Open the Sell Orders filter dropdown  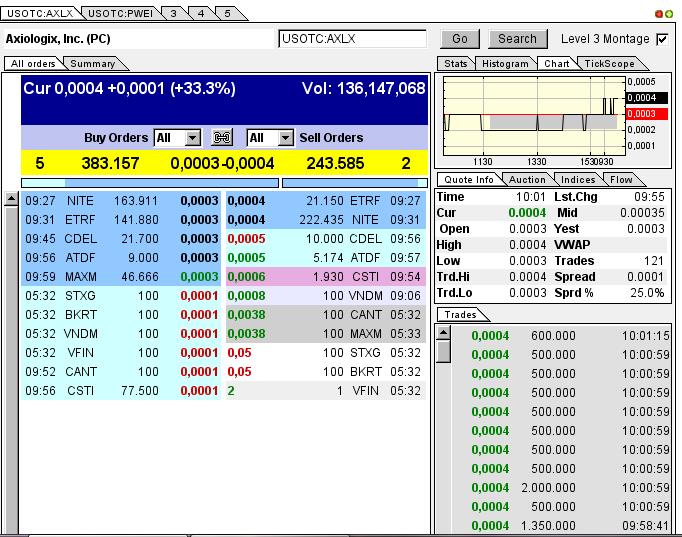(284, 138)
